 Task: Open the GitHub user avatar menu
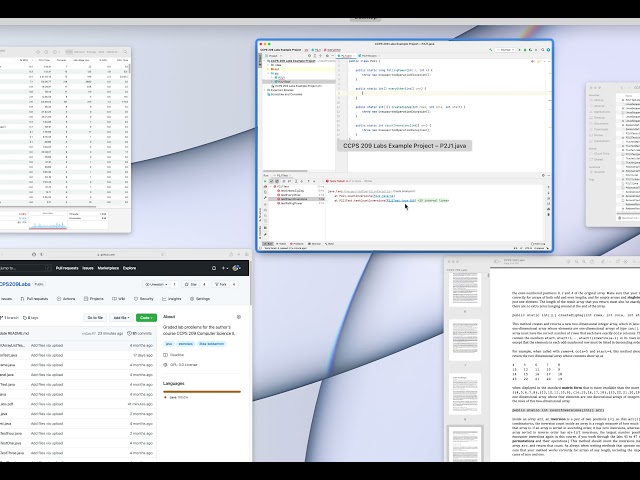(x=236, y=268)
